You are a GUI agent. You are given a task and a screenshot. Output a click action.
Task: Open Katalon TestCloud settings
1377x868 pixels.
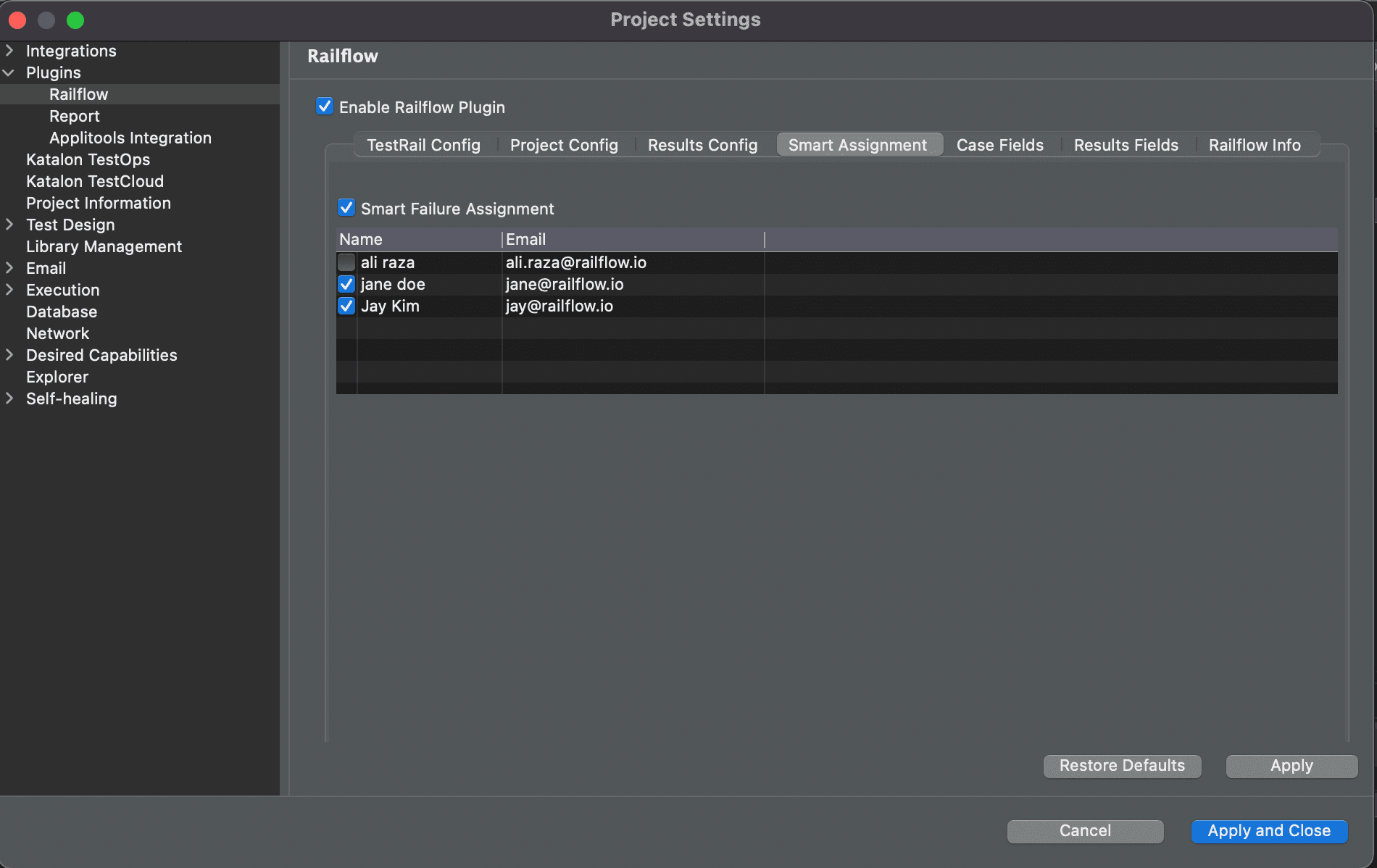(x=95, y=181)
